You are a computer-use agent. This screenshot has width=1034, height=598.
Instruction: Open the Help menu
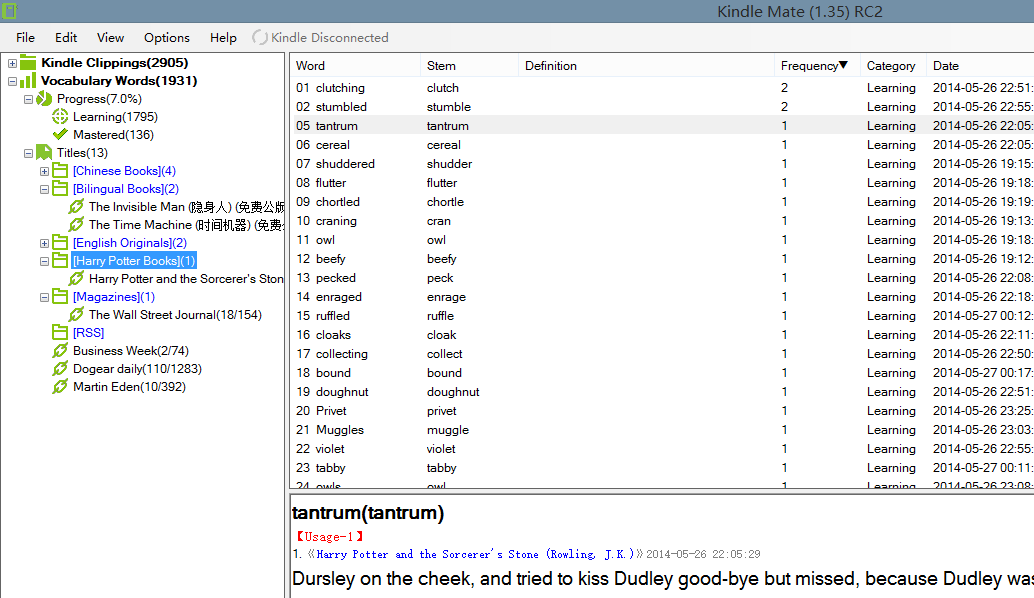(223, 38)
